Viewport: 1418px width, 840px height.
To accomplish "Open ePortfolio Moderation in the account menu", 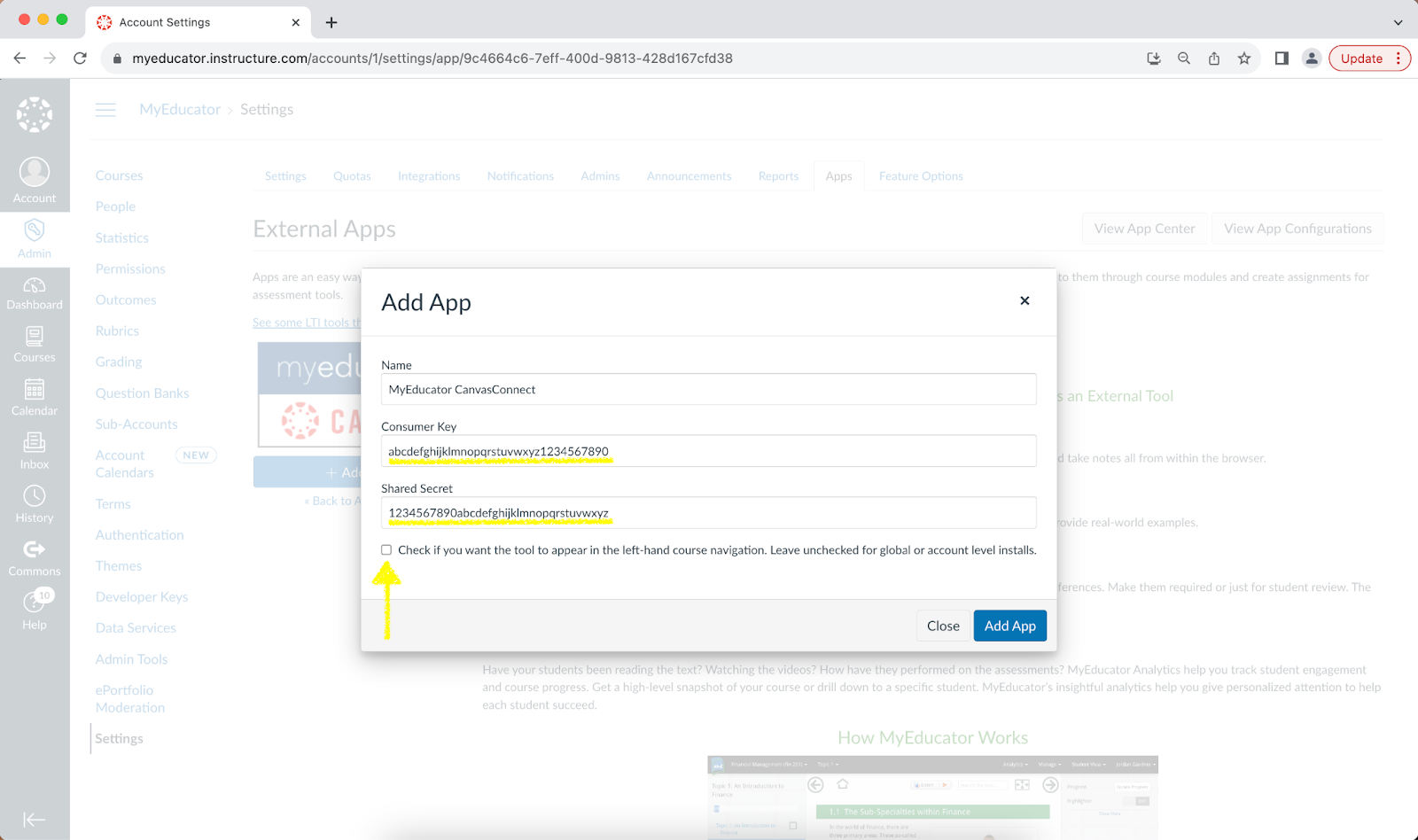I will 129,698.
